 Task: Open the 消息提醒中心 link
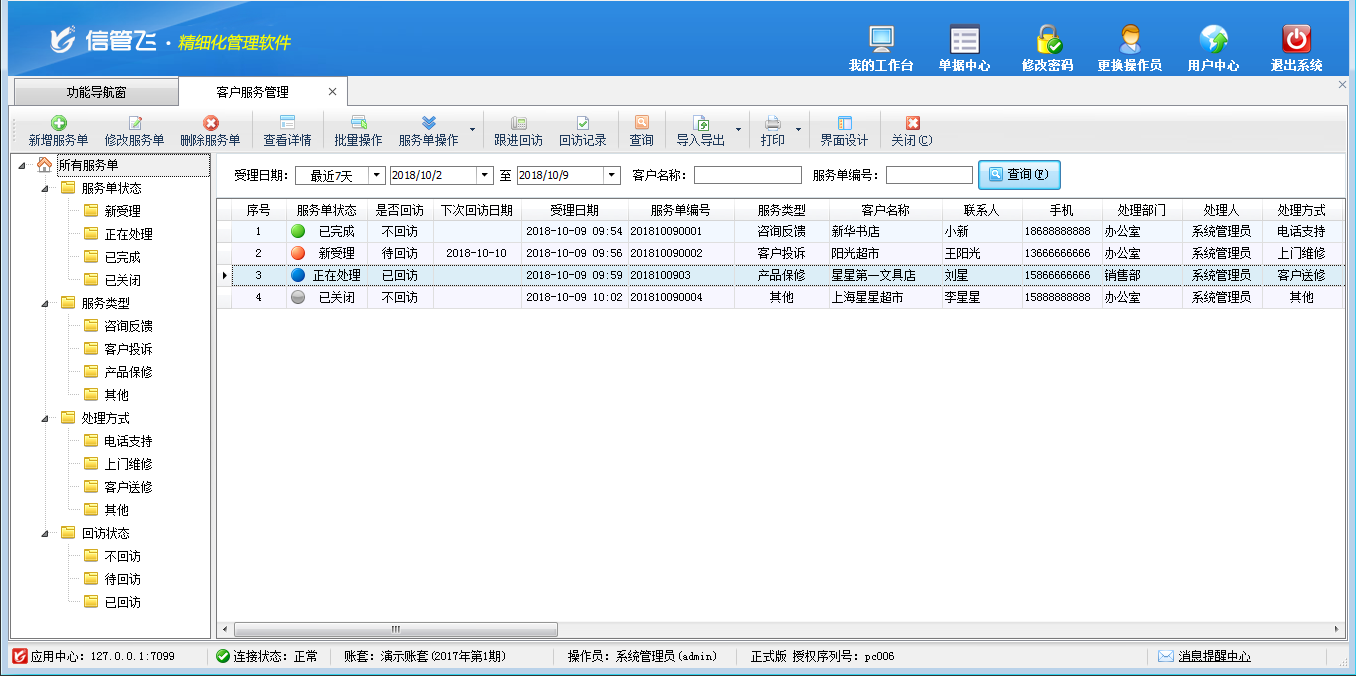[x=1213, y=656]
